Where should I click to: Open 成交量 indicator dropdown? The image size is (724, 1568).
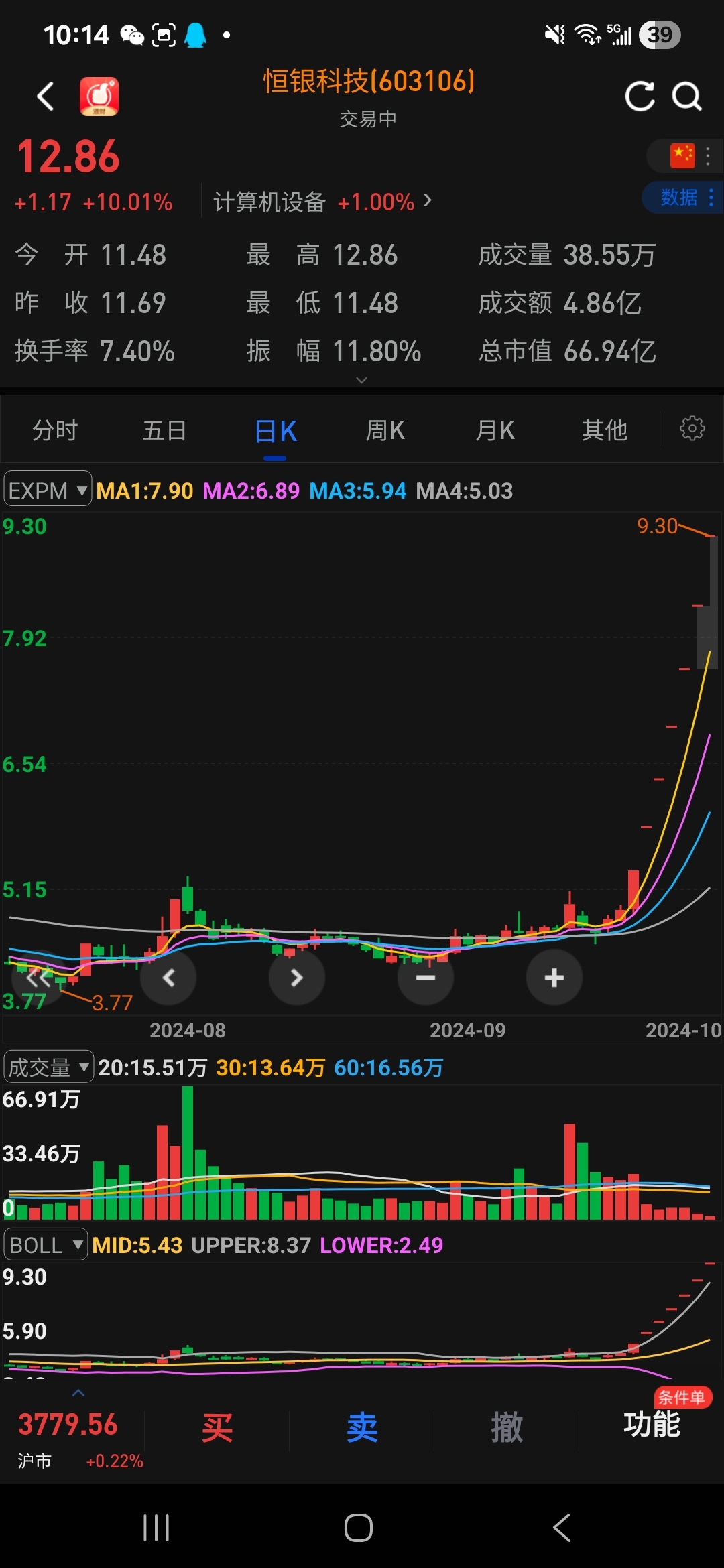tap(49, 1067)
